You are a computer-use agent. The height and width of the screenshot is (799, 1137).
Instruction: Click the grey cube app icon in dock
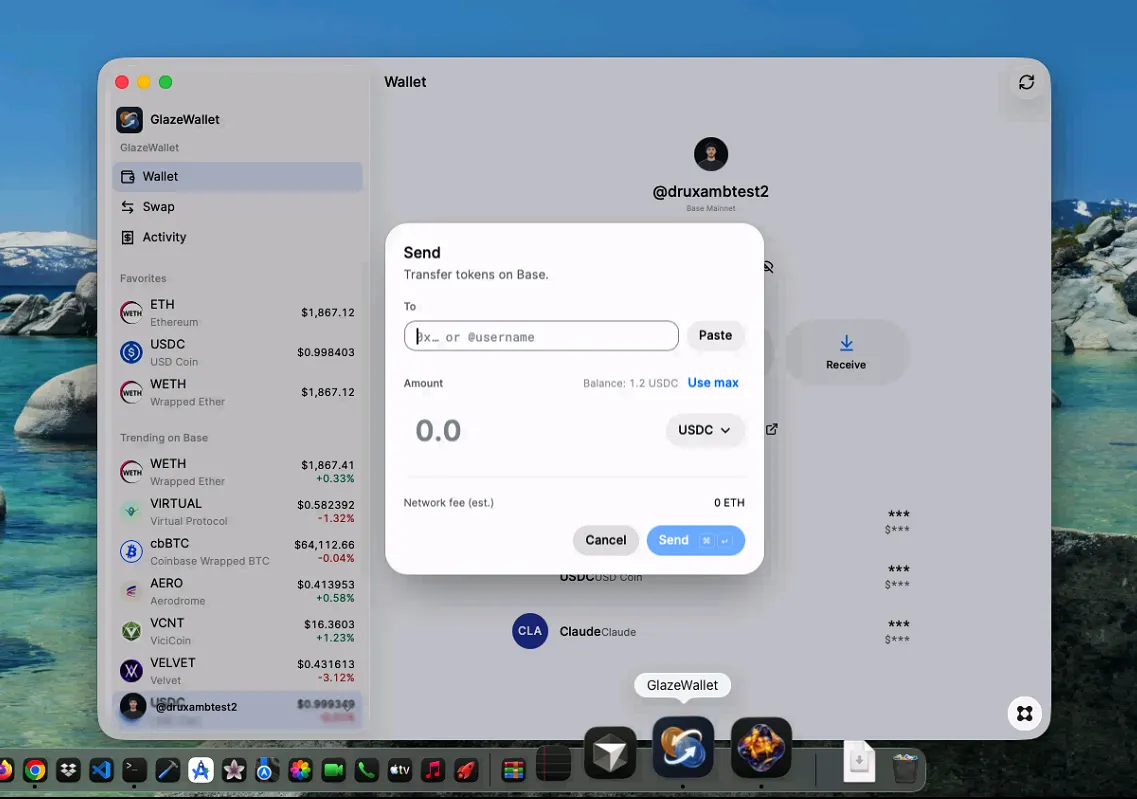[611, 754]
